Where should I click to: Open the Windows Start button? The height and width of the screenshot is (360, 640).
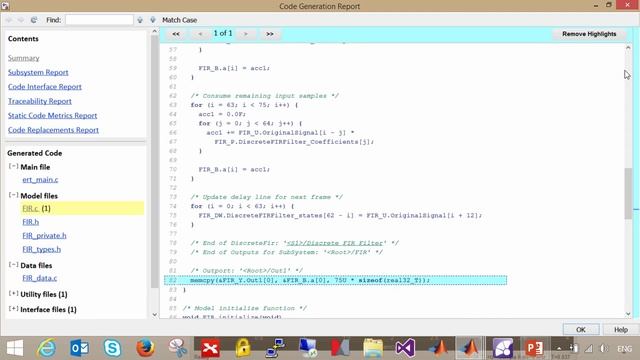coord(15,348)
